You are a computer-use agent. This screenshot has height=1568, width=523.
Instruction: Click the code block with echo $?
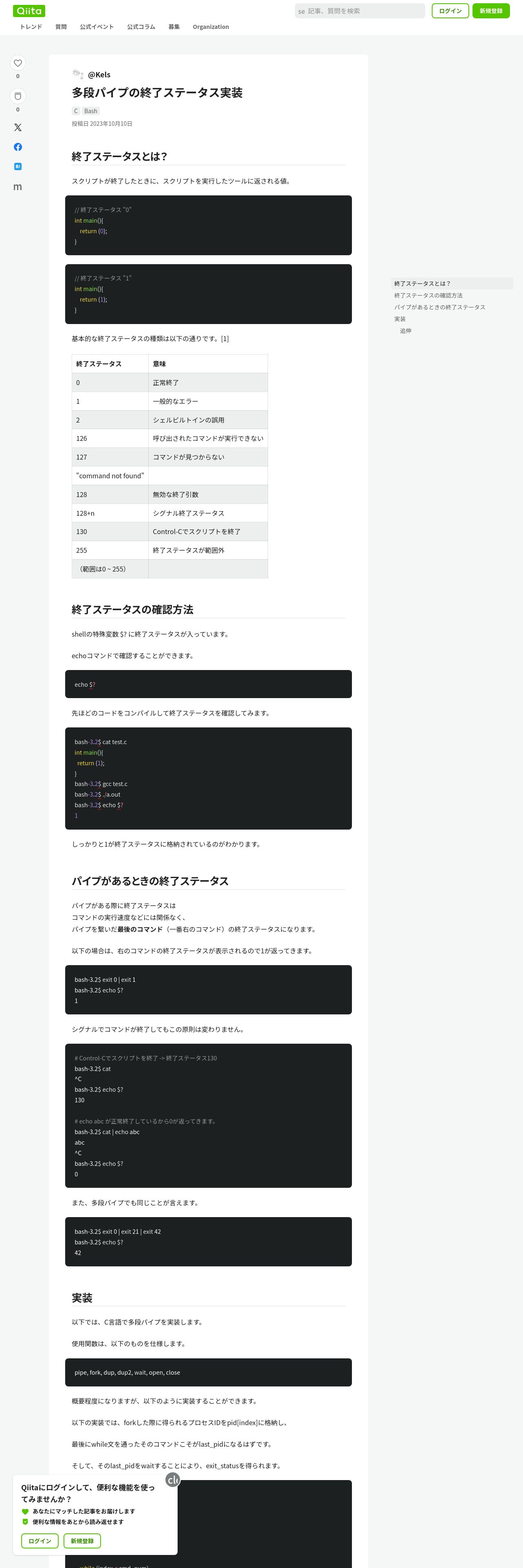click(x=208, y=684)
